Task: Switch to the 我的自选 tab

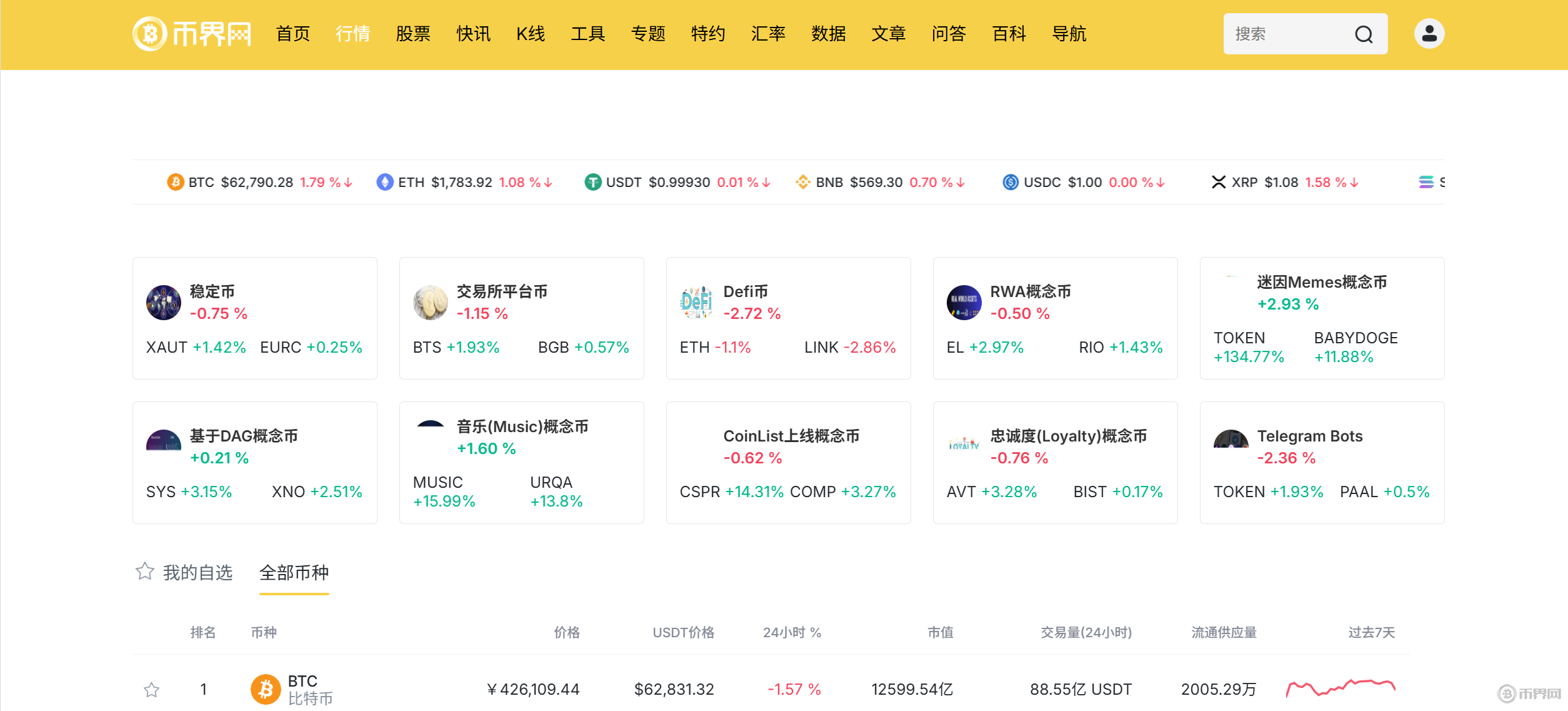Action: pyautogui.click(x=197, y=572)
